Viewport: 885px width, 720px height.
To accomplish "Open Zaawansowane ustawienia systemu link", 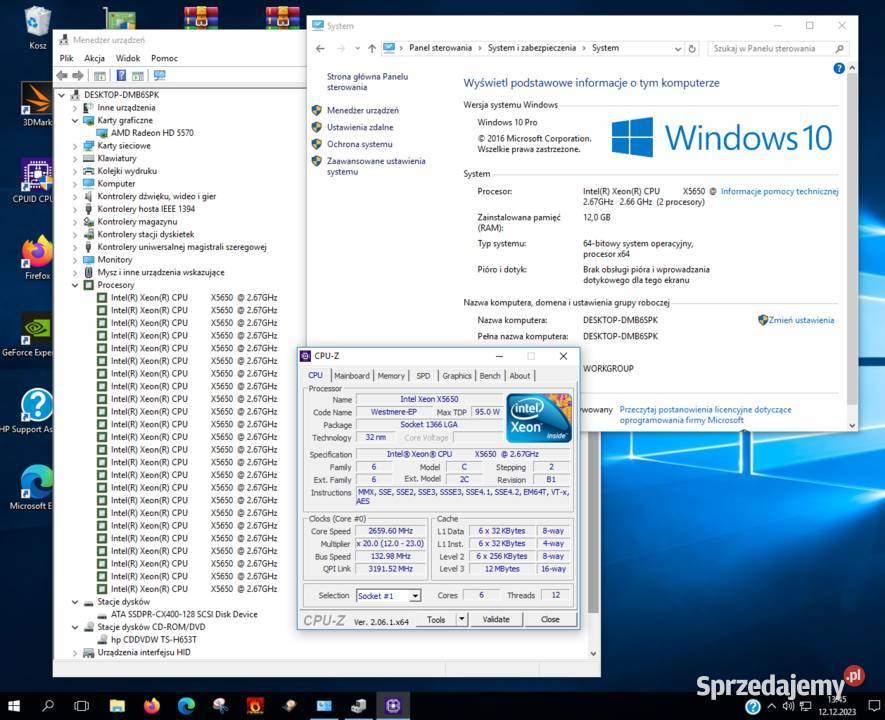I will pos(376,166).
